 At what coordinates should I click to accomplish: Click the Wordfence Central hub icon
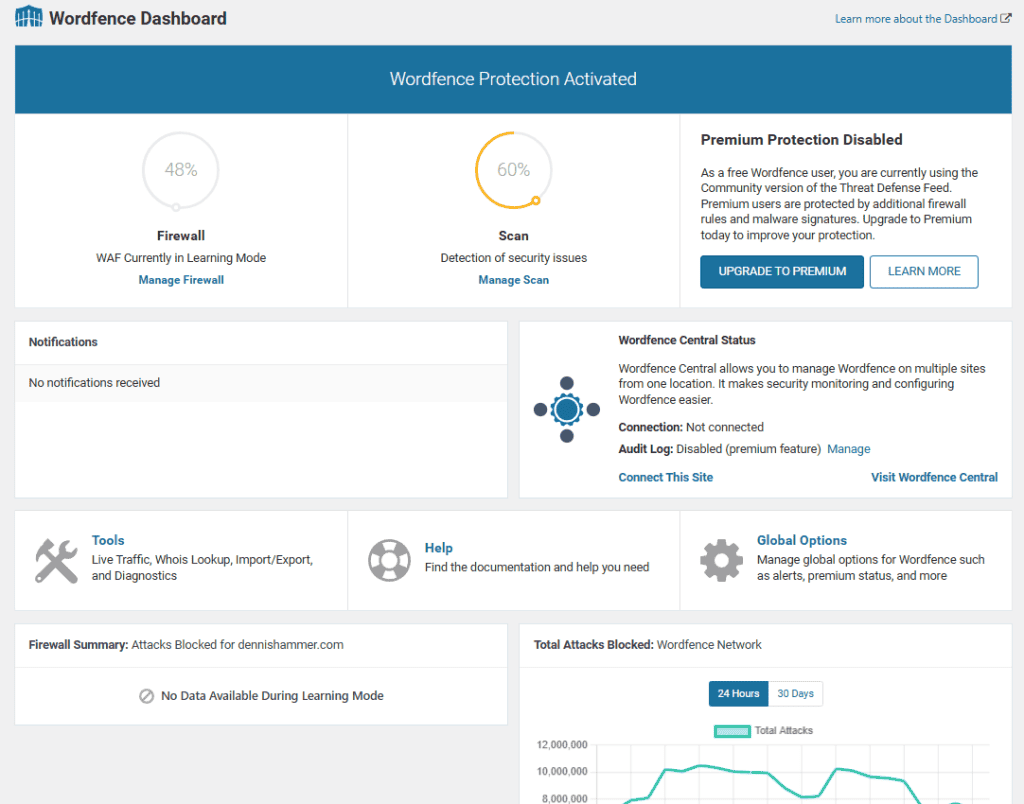tap(567, 410)
